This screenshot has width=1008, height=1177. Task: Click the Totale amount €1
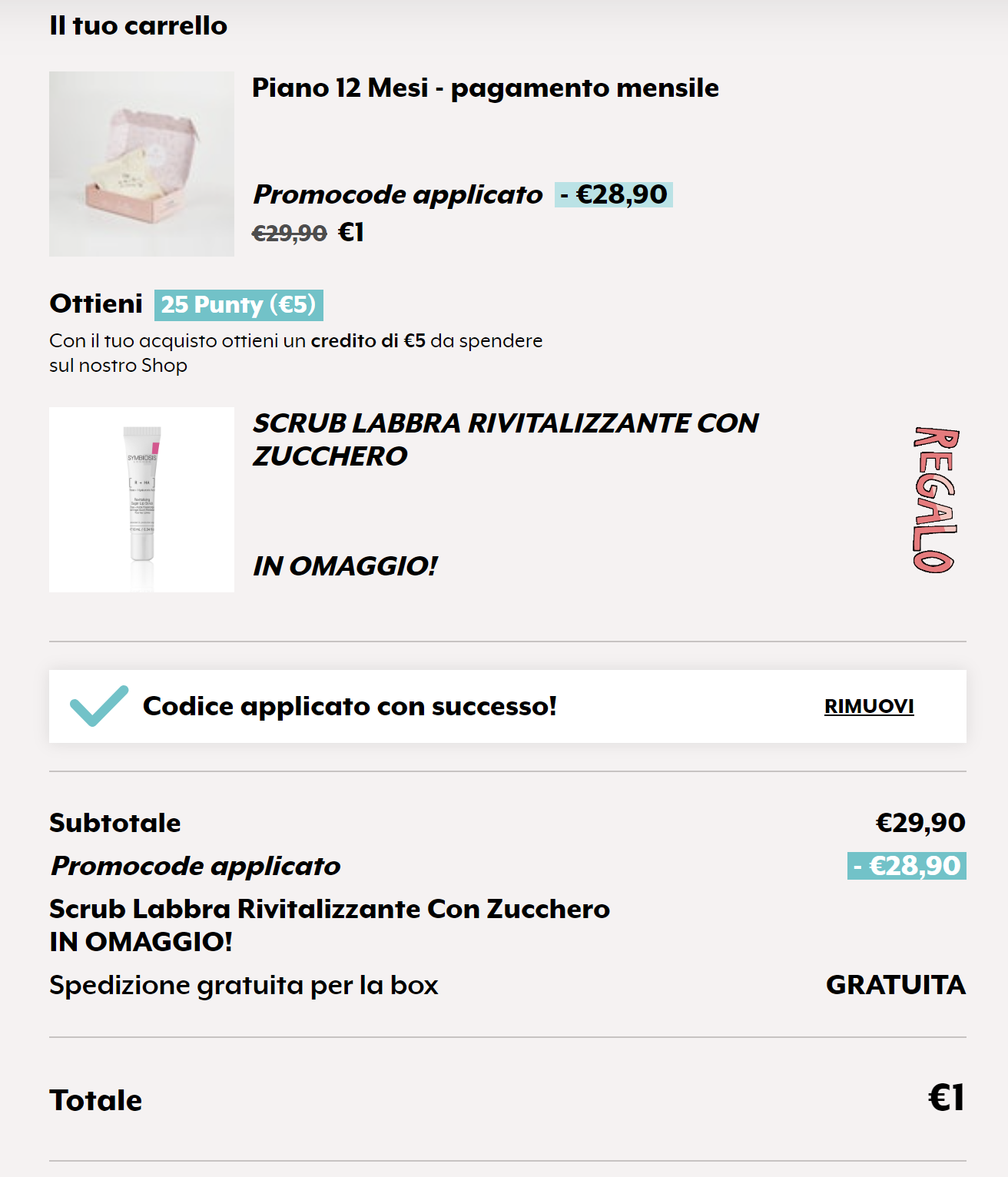pyautogui.click(x=946, y=1098)
